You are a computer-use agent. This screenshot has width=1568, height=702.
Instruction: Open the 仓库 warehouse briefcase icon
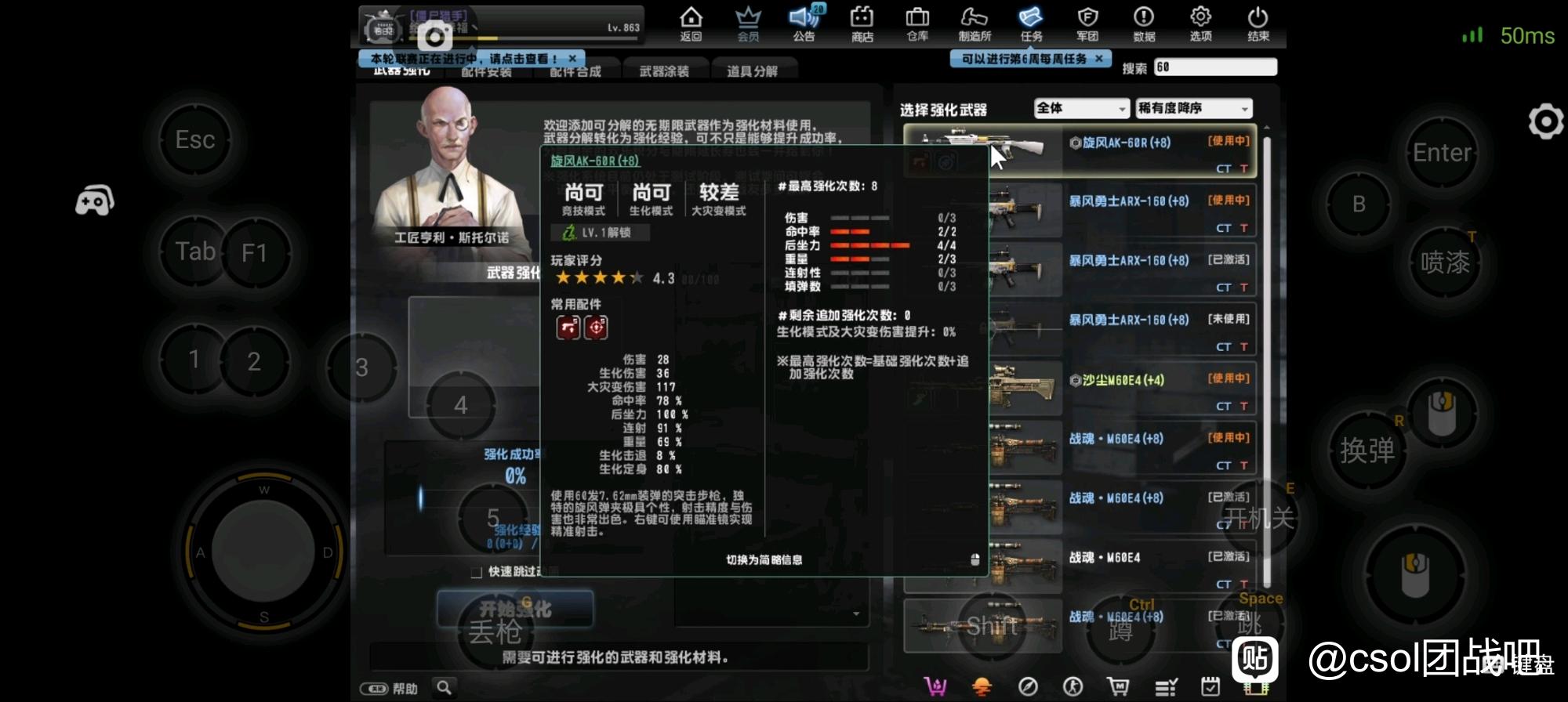pyautogui.click(x=917, y=24)
